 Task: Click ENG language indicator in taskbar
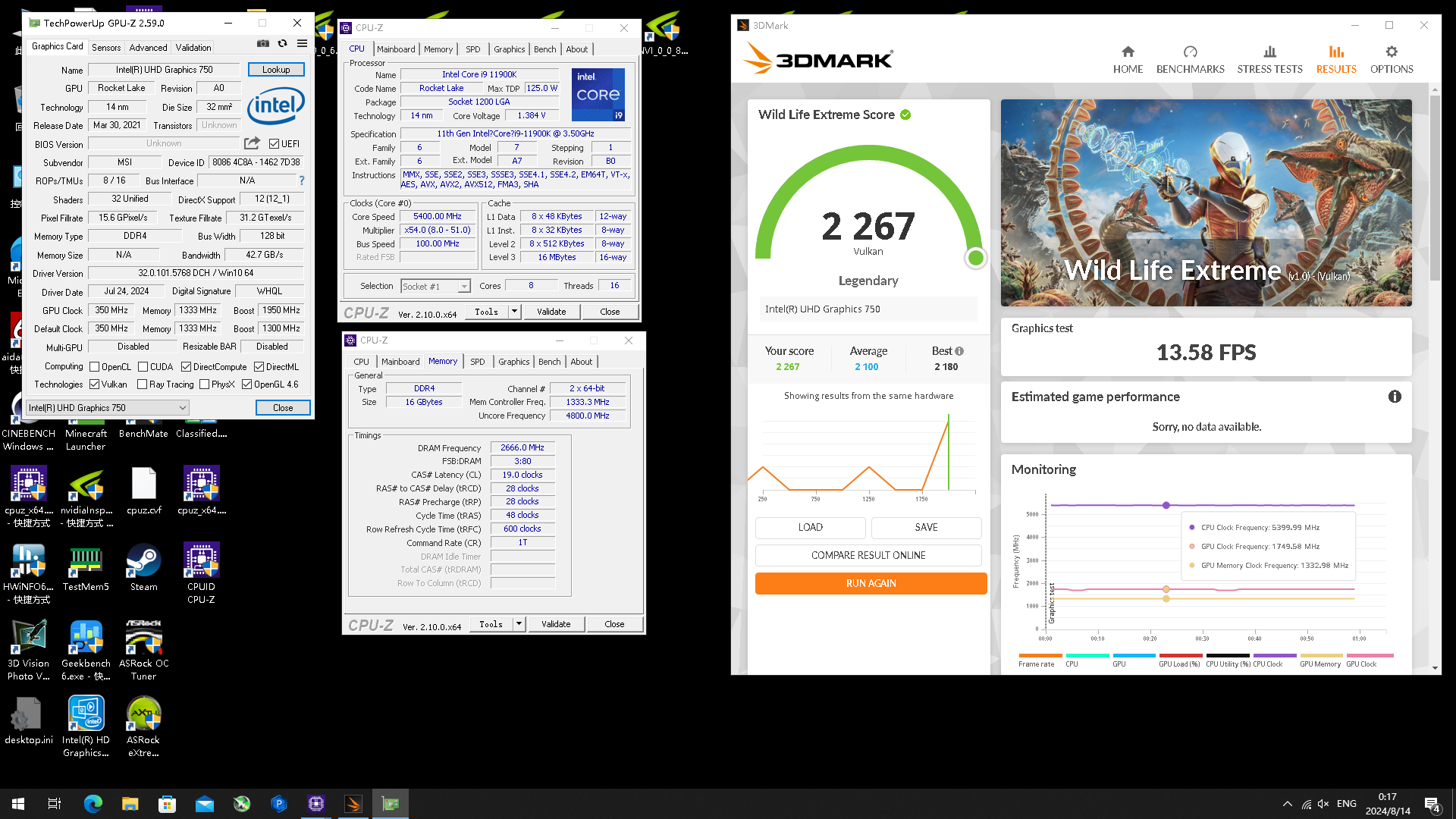tap(1347, 804)
